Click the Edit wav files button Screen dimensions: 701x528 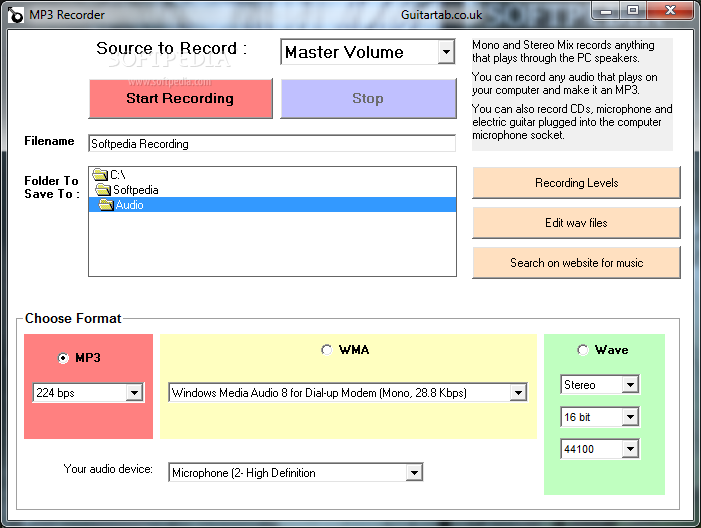point(576,223)
